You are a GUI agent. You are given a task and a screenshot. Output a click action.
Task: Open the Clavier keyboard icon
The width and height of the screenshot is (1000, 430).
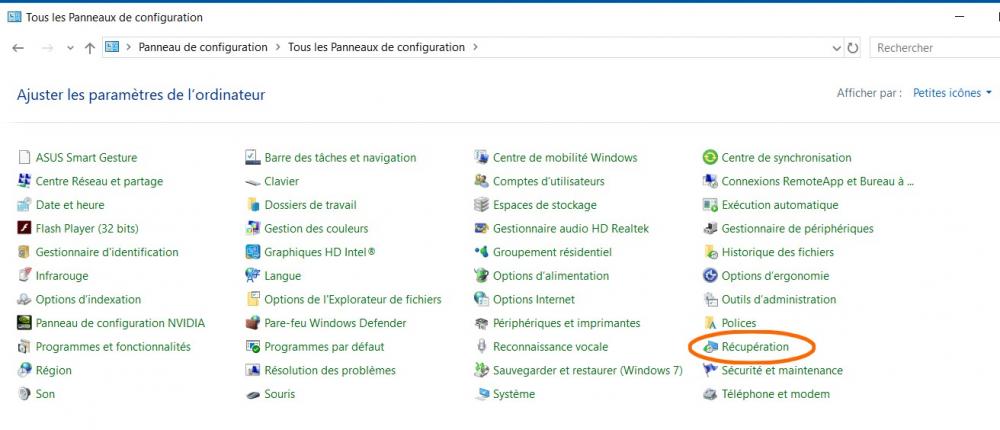coord(253,182)
